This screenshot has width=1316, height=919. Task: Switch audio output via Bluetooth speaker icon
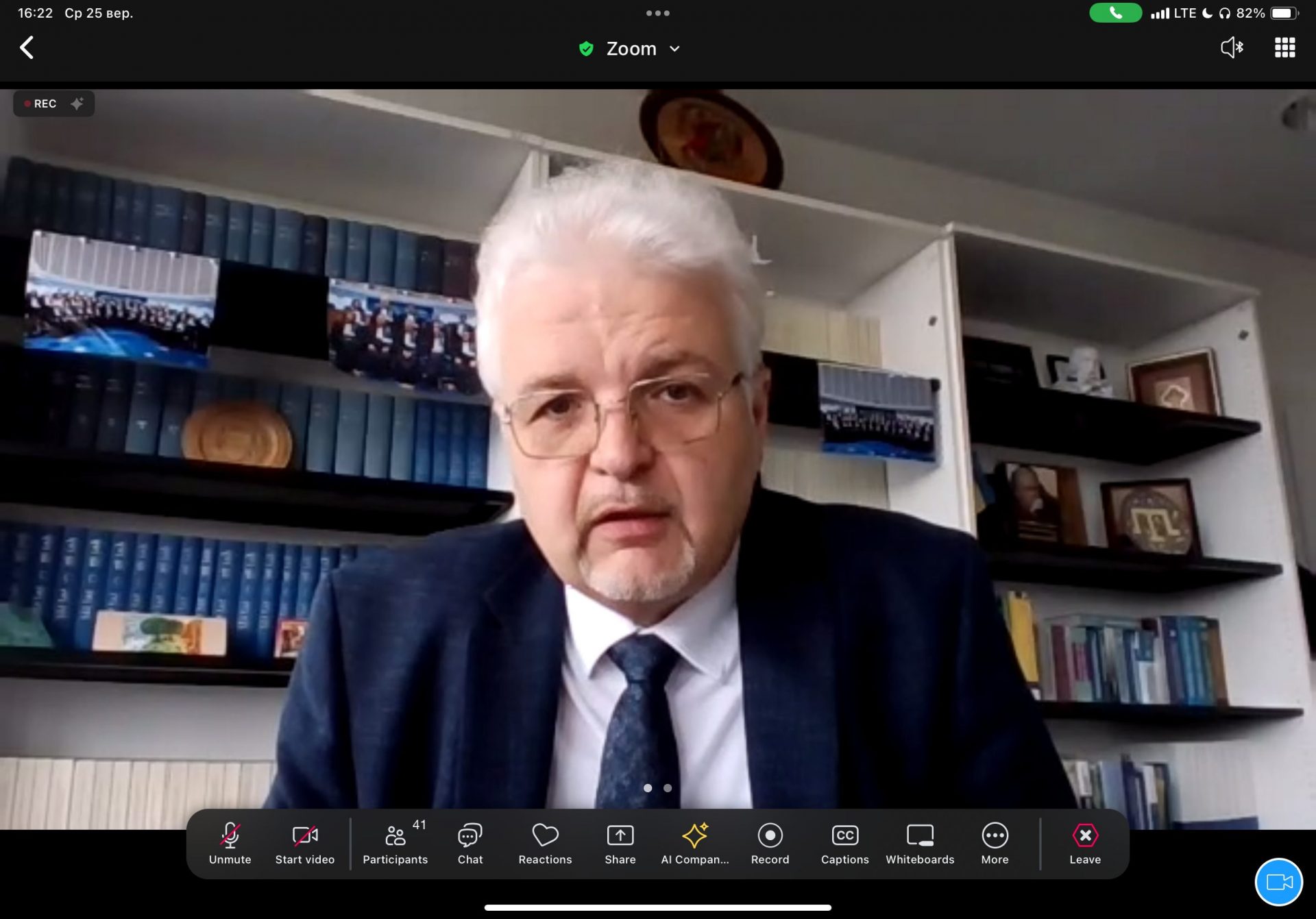click(x=1232, y=47)
